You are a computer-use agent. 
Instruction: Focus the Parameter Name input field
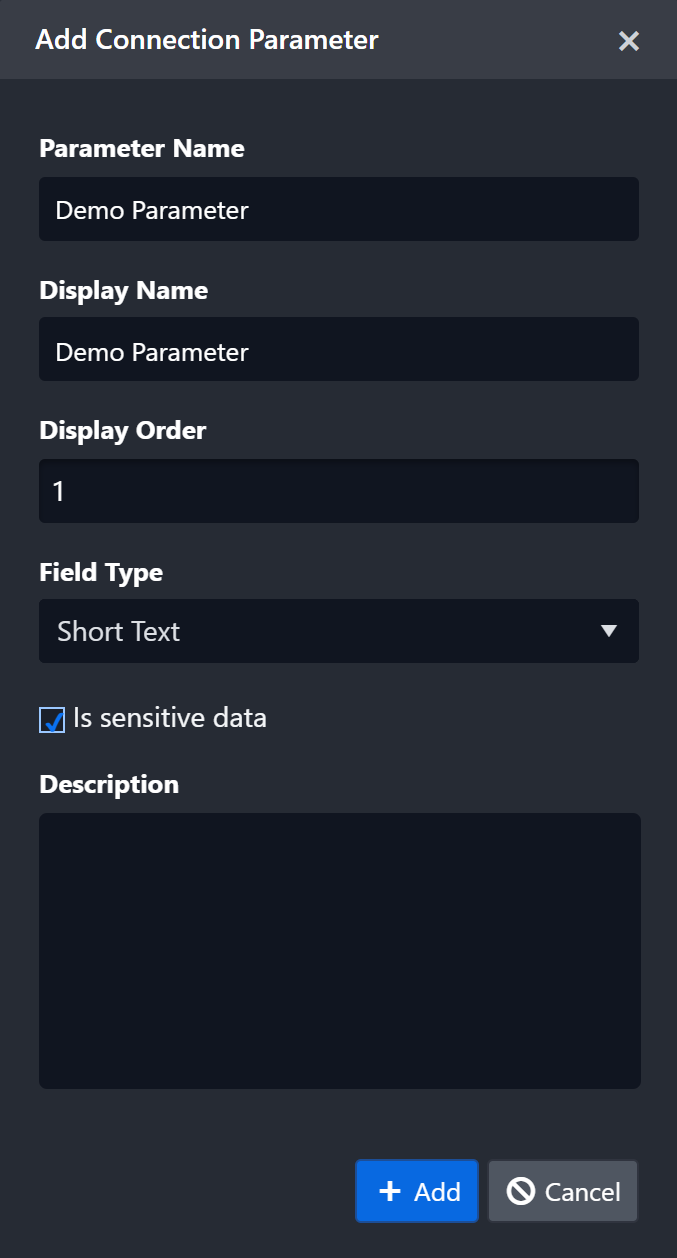click(x=338, y=209)
